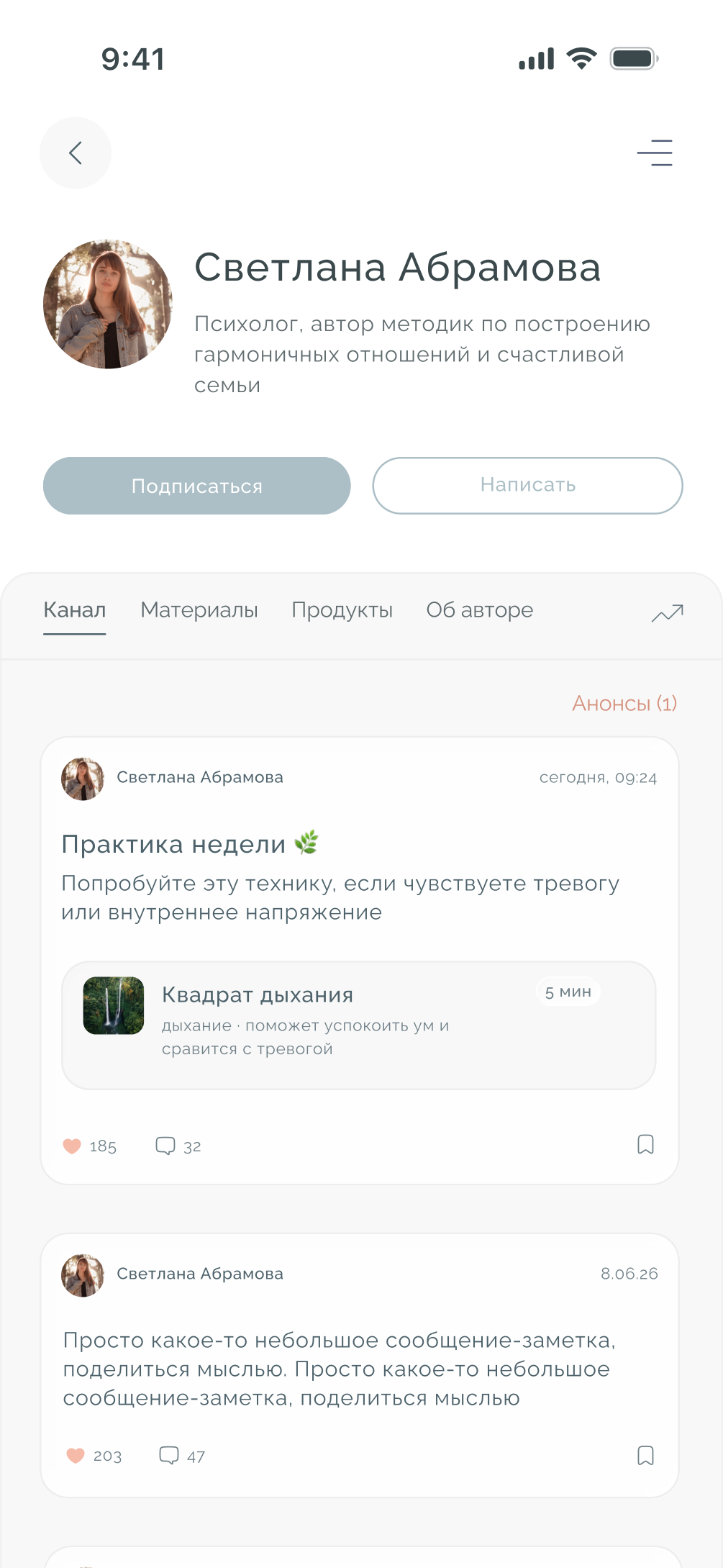Tap author avatar in Практика недели post
723x1568 pixels.
pyautogui.click(x=83, y=779)
